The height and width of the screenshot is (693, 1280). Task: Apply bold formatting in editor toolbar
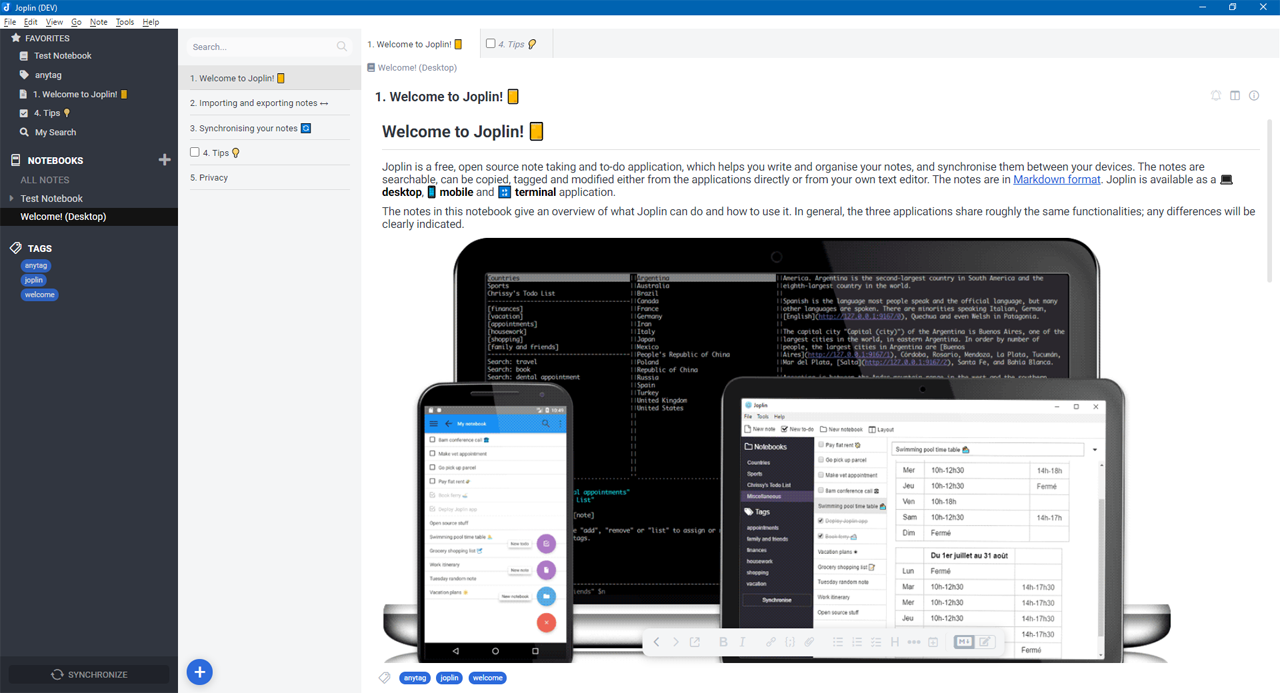[x=723, y=642]
